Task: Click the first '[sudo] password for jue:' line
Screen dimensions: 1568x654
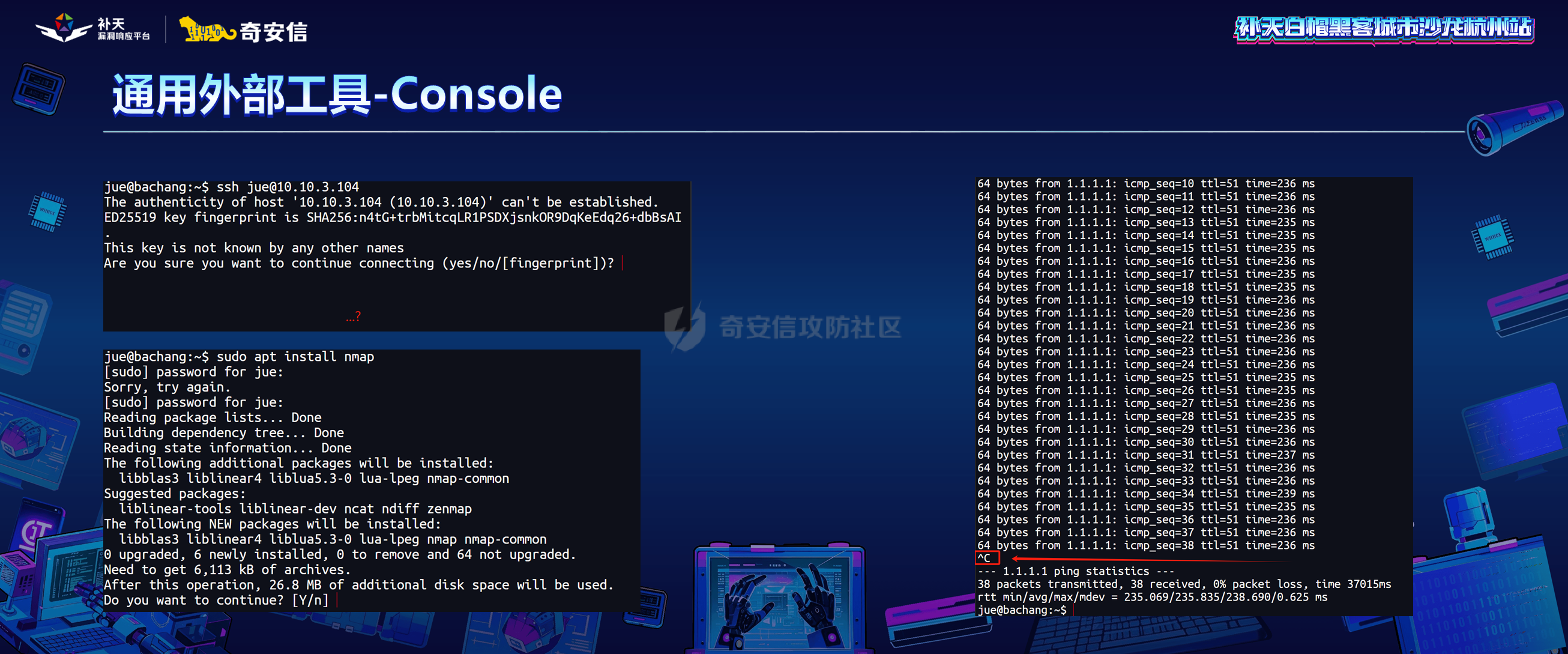Action: pos(193,372)
